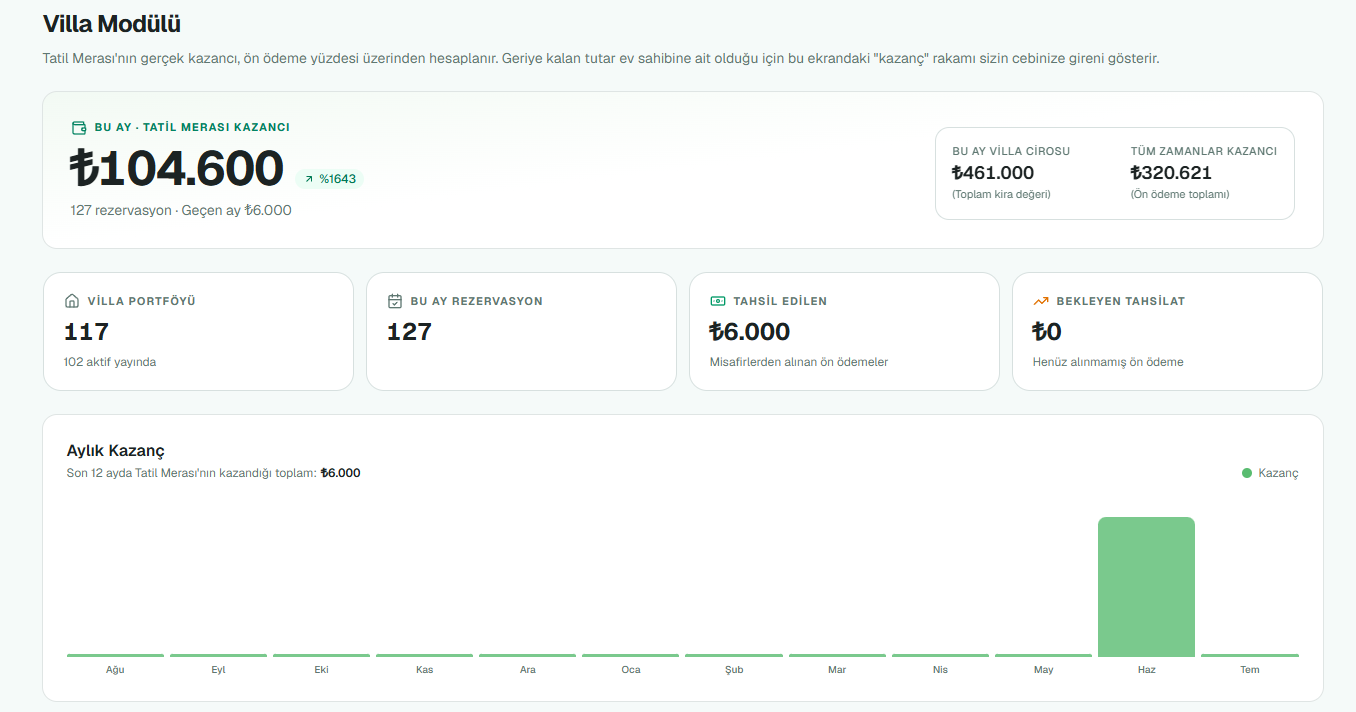This screenshot has width=1356, height=712.
Task: Click the up-arrow icon in the %1643 badge
Action: 309,179
